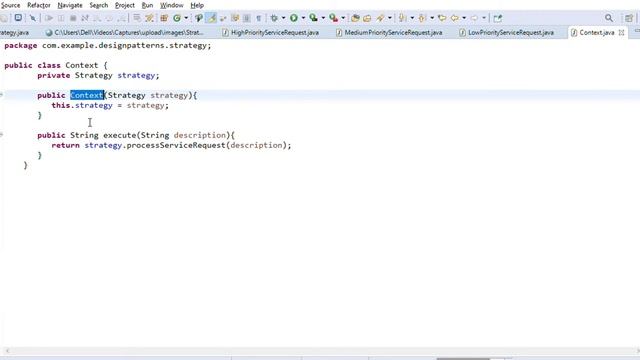Click the Disconnect debug icon
This screenshot has width=640, height=360.
(x=85, y=18)
